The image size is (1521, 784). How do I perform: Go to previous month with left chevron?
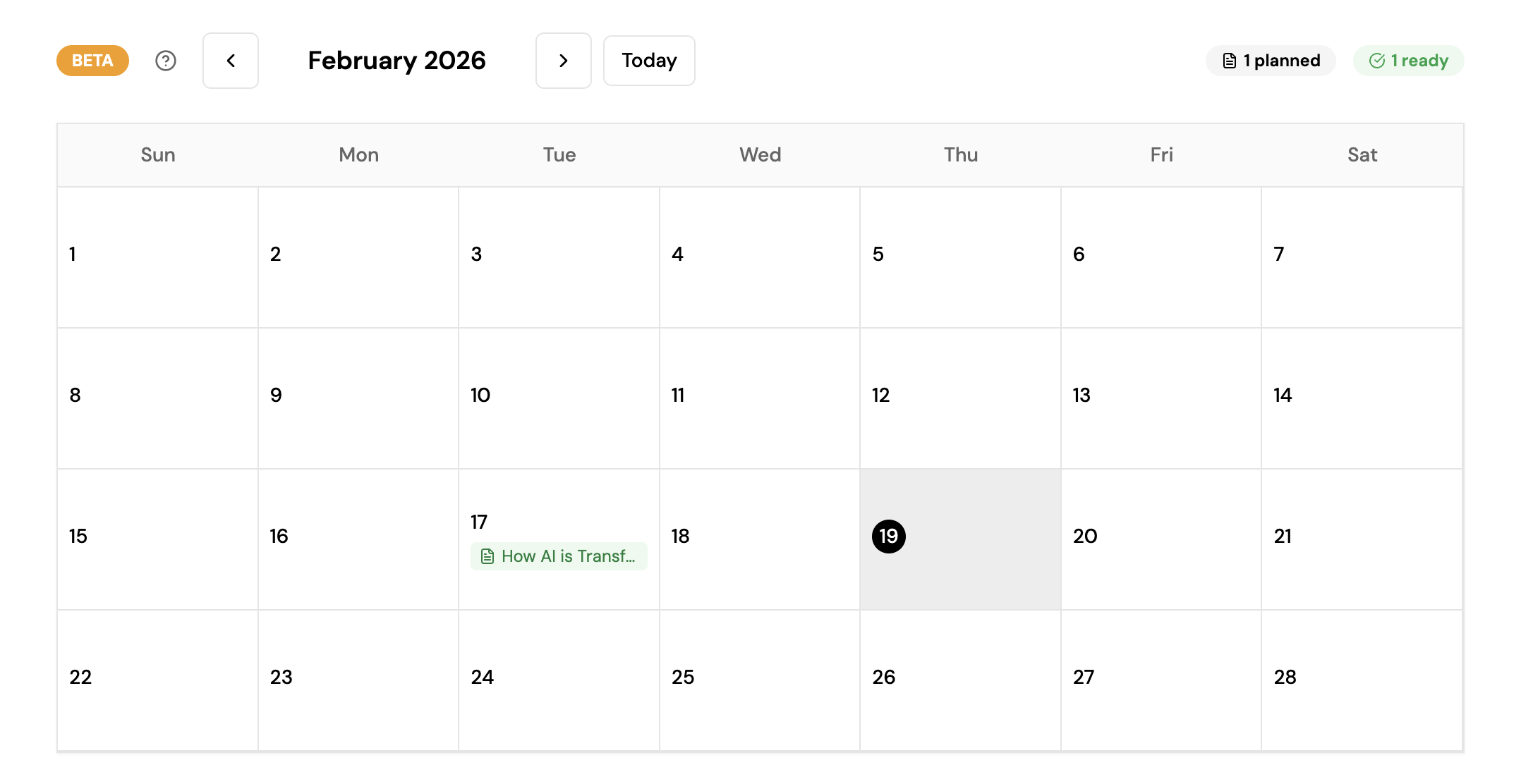click(x=231, y=61)
